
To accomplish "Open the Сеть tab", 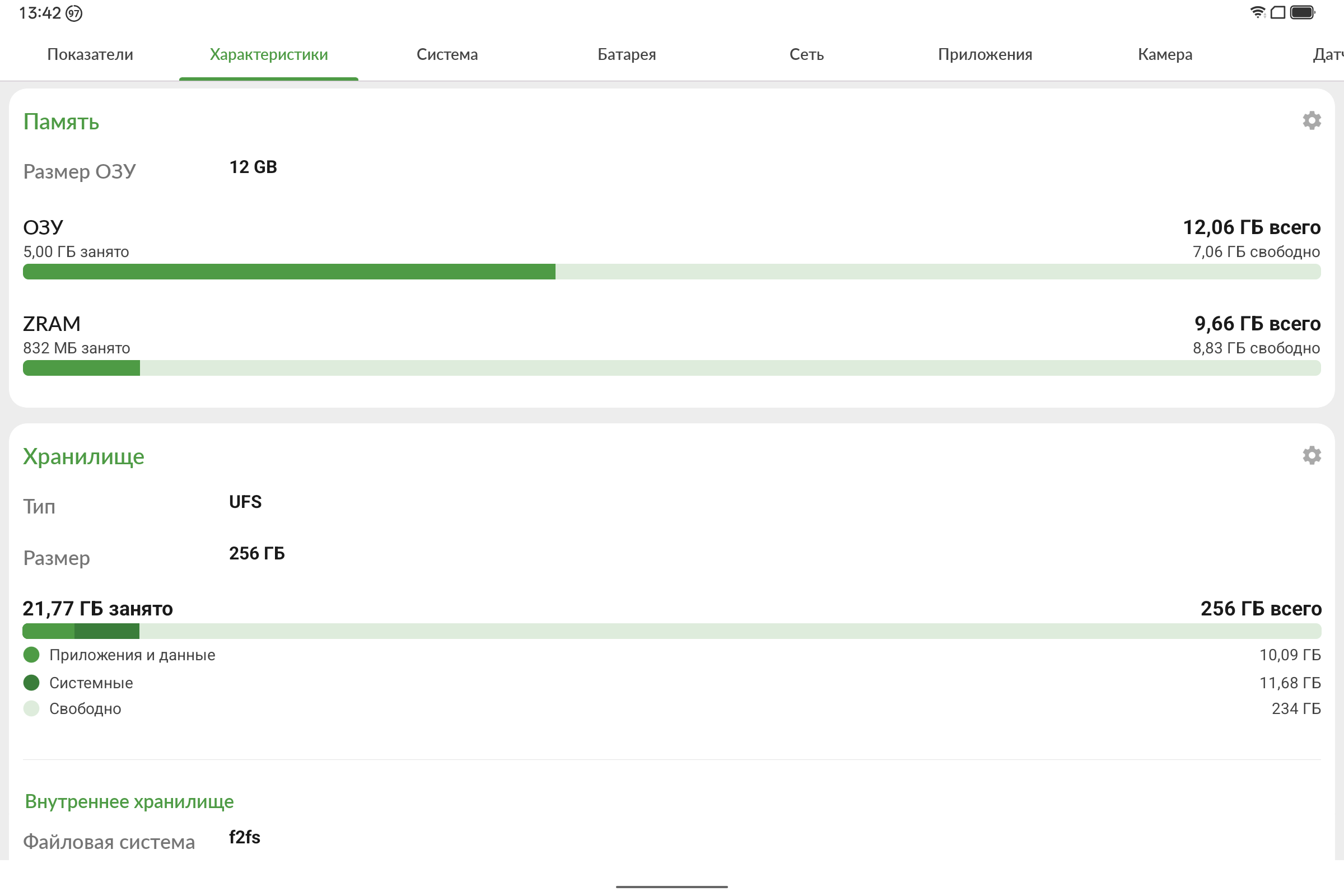I will point(806,54).
